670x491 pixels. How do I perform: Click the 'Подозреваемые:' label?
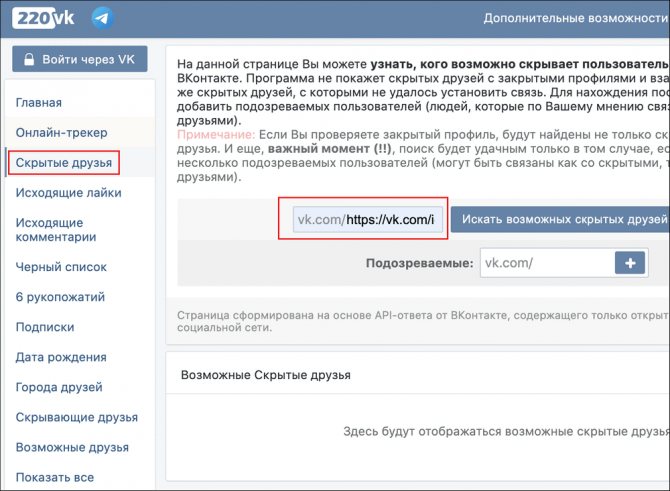[420, 263]
